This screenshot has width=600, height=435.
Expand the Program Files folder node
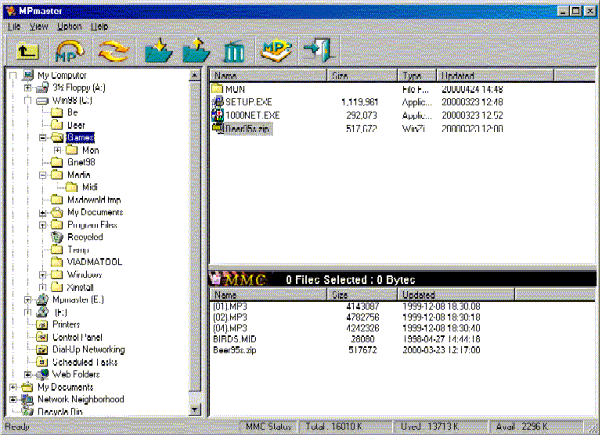point(42,225)
